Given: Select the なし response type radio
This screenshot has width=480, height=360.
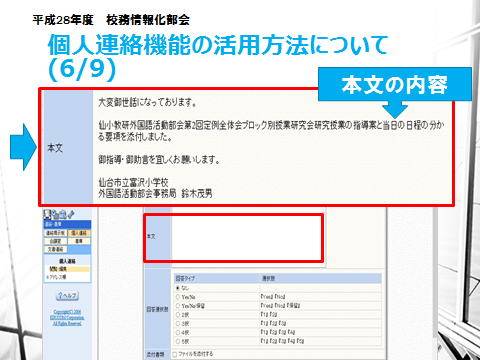Looking at the screenshot, I should point(178,287).
